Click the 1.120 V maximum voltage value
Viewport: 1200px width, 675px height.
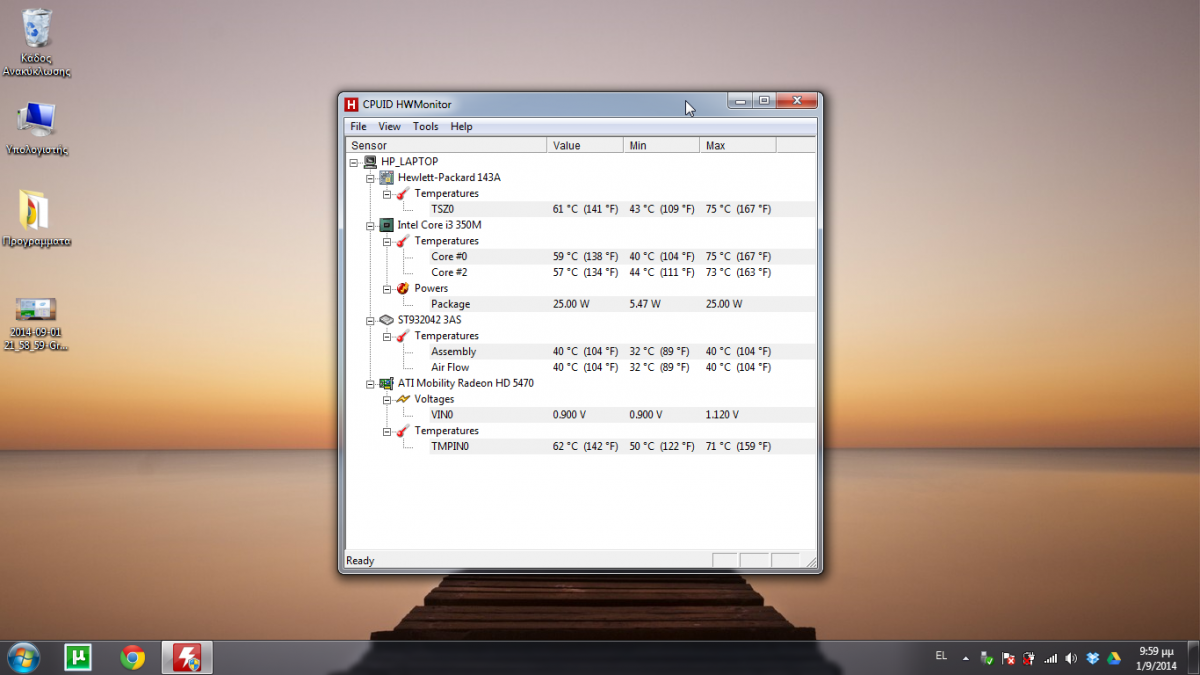click(x=723, y=415)
